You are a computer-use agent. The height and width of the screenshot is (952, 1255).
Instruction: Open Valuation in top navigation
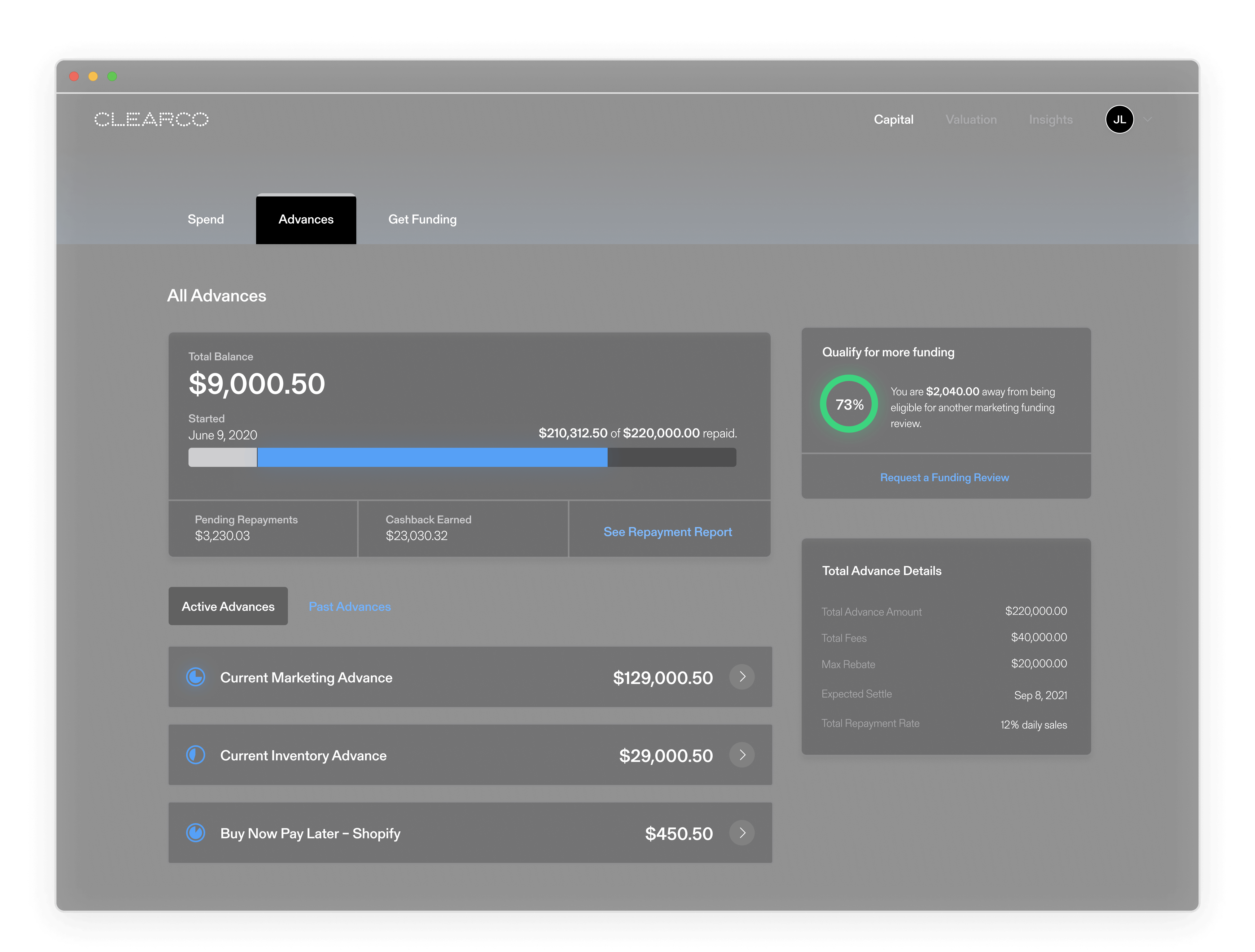(971, 119)
